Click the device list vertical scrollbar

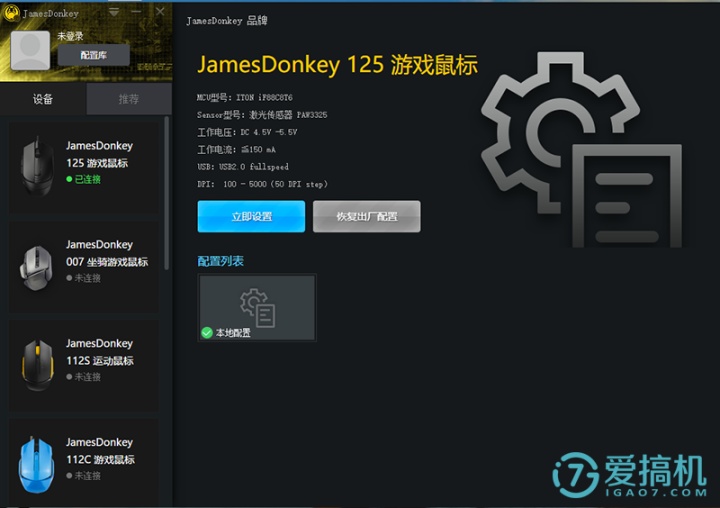pos(166,193)
